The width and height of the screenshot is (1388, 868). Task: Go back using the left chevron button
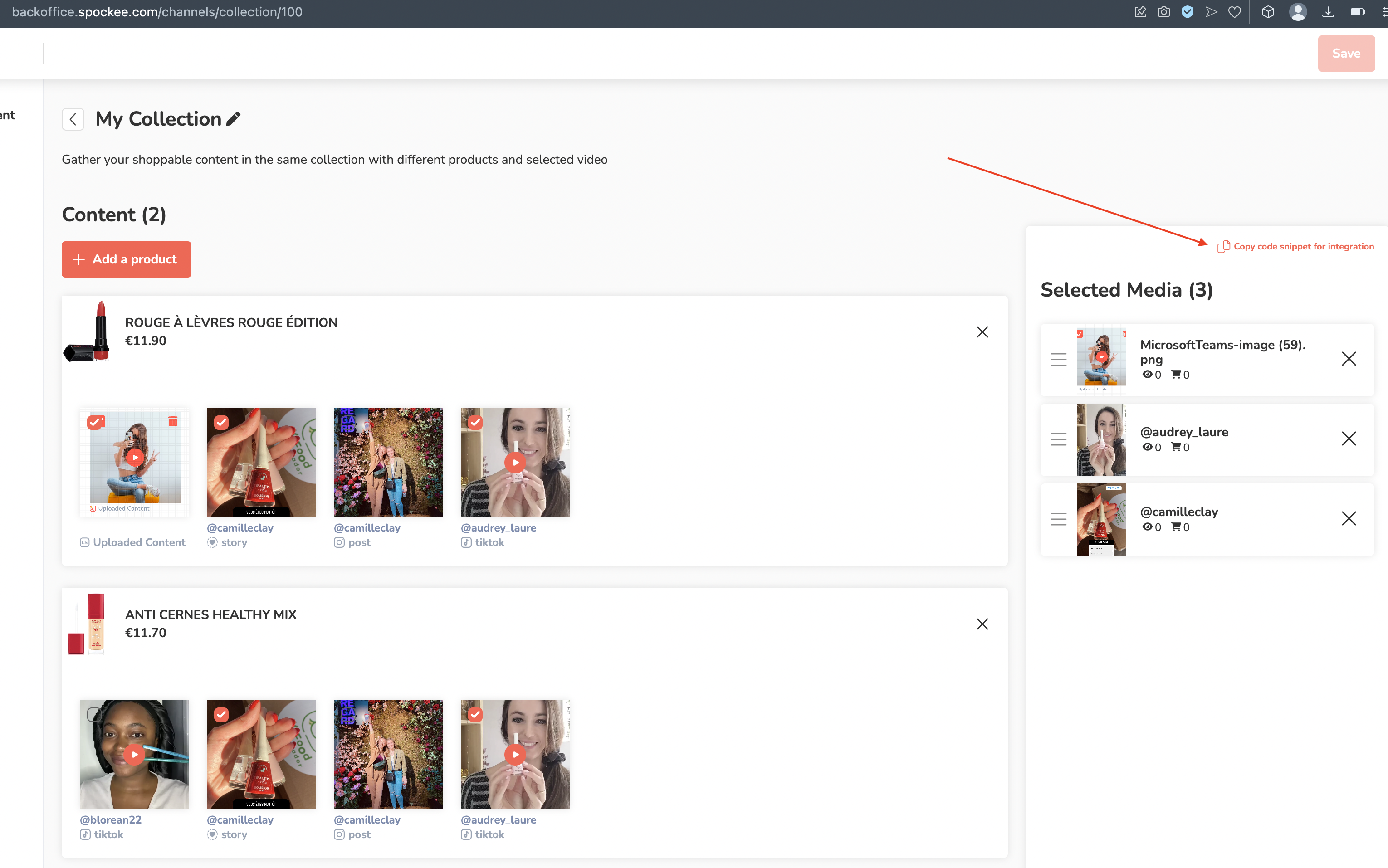click(x=73, y=119)
